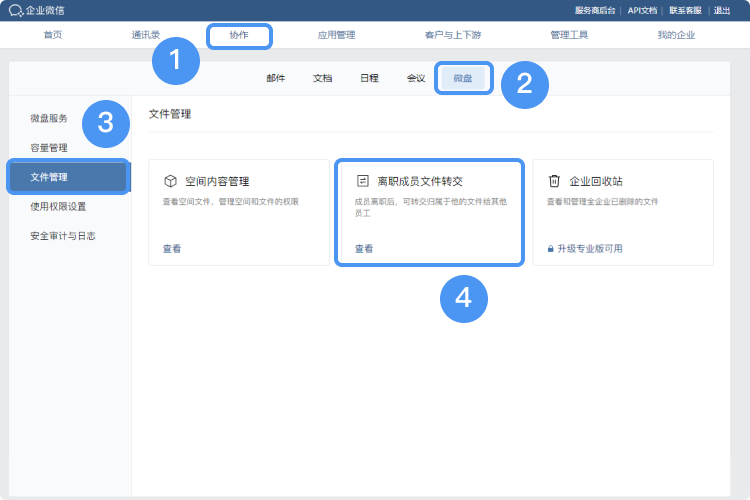This screenshot has width=750, height=500.
Task: Click the cube icon beside 空间内容管理
Action: pos(170,181)
